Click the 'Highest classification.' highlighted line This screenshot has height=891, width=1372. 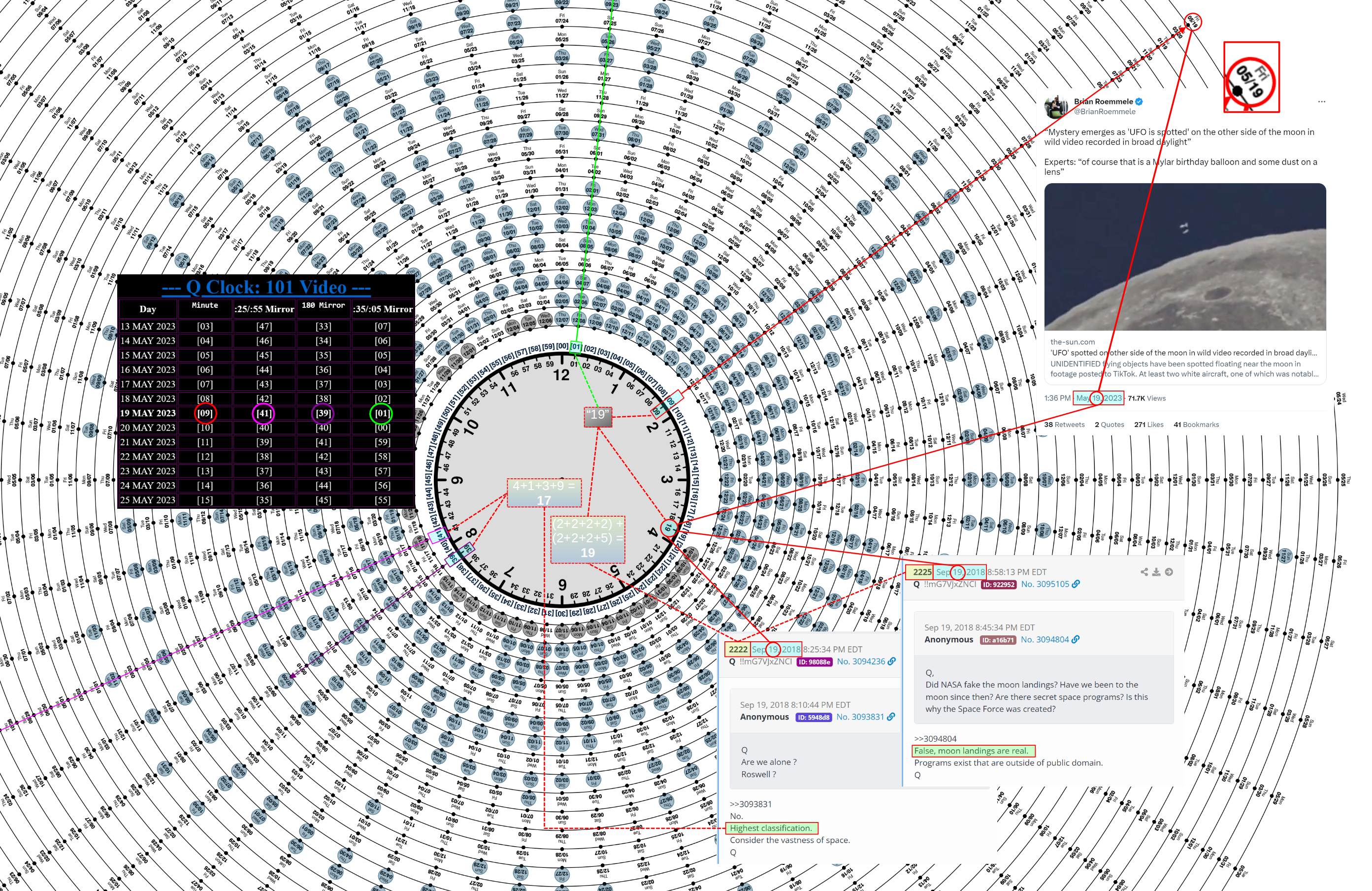(x=771, y=828)
